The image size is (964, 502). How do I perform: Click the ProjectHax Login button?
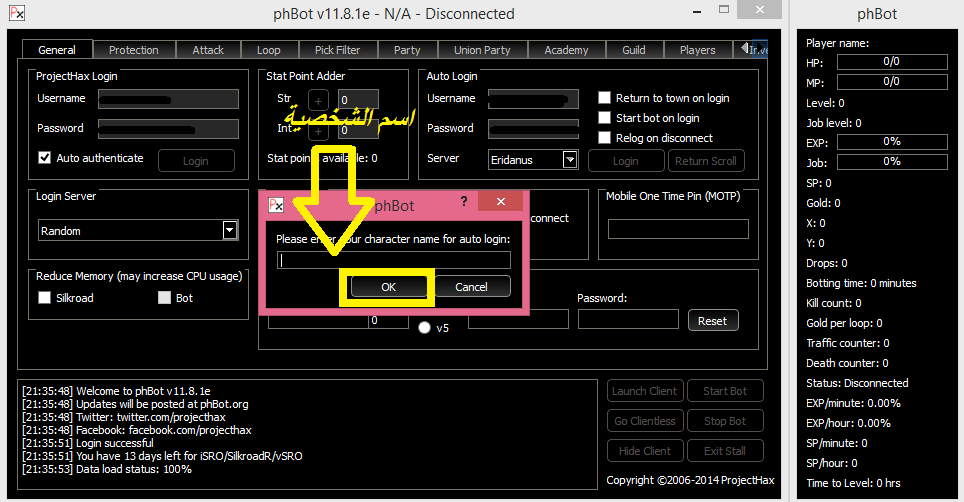tap(196, 161)
